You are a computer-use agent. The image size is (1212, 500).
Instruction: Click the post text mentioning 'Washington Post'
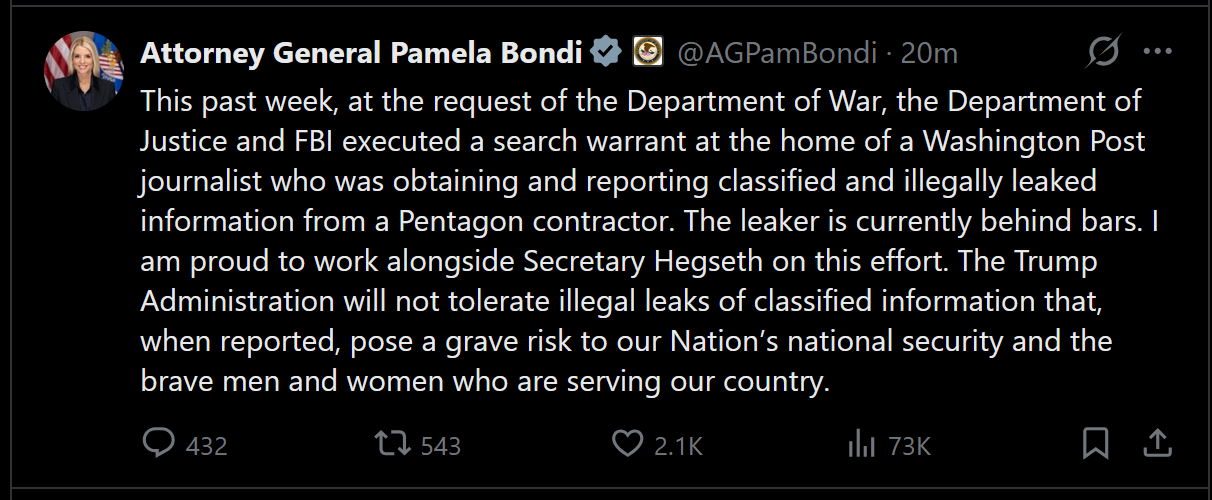coord(1034,142)
